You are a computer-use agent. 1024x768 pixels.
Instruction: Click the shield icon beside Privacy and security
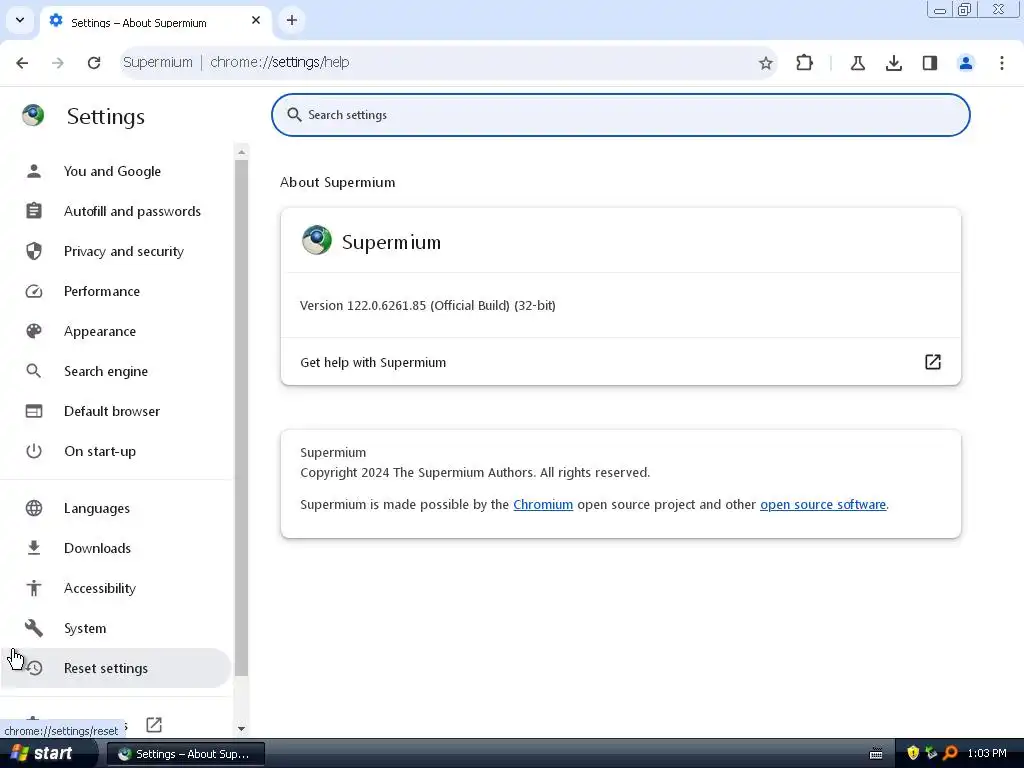[x=34, y=251]
